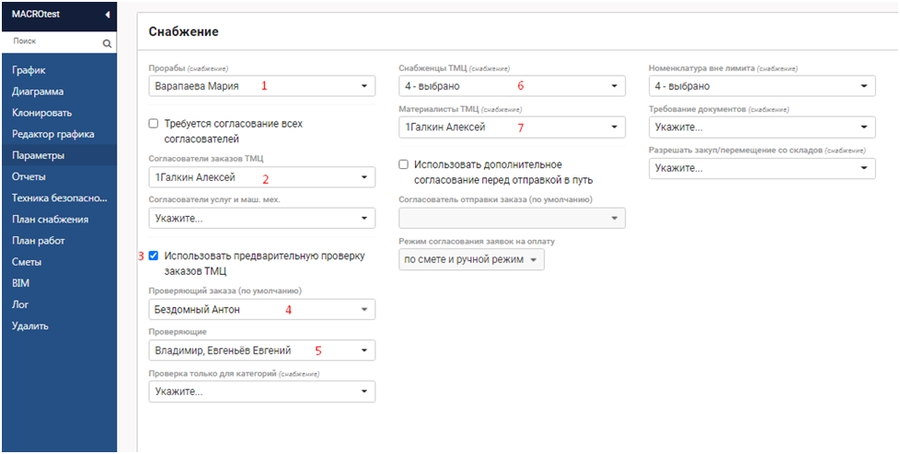The width and height of the screenshot is (900, 454).
Task: Toggle 'Использовать предварительную проверку заказов ТМЦ'
Action: (154, 256)
